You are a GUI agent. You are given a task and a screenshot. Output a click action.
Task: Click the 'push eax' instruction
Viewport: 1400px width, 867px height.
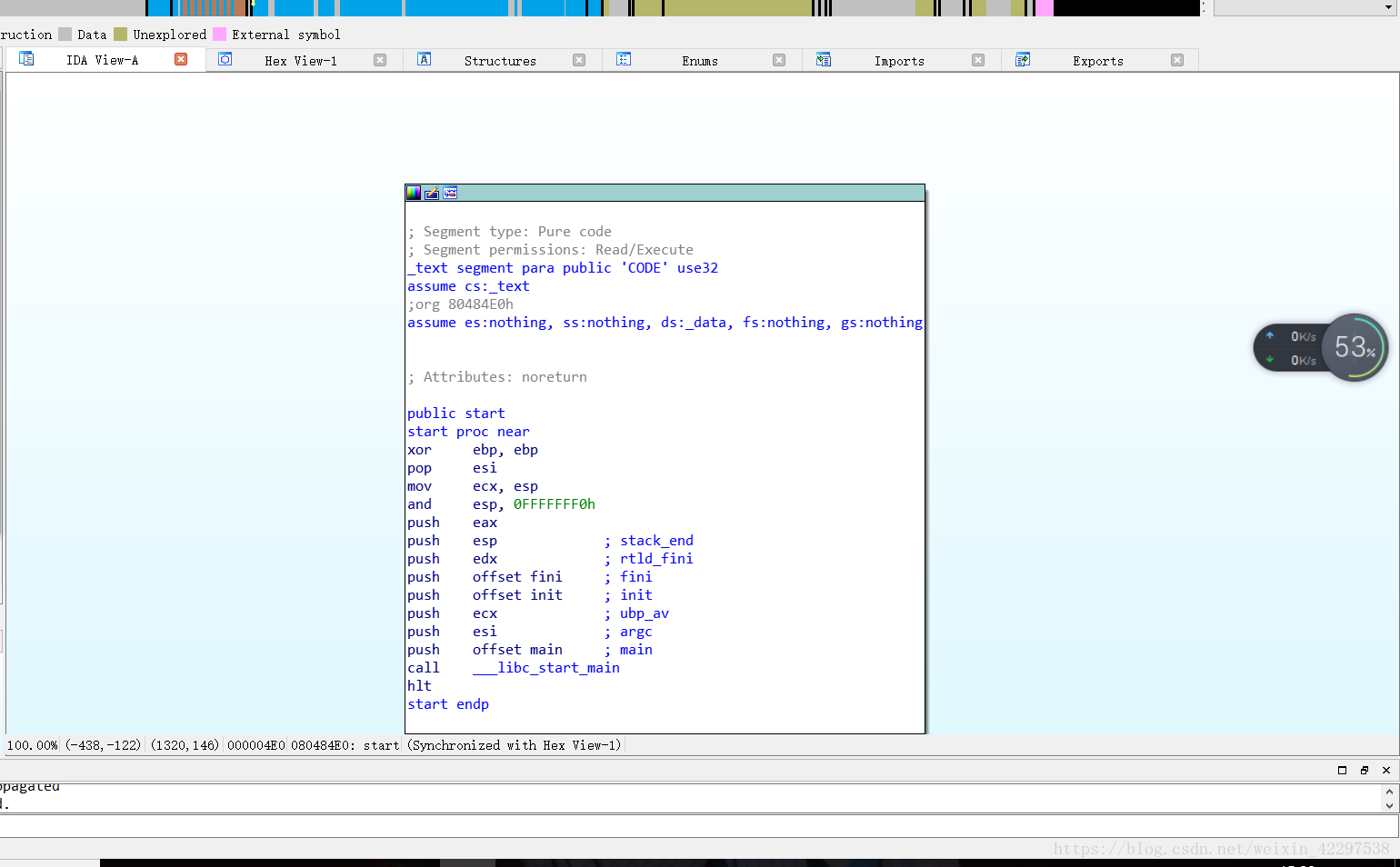[x=452, y=523]
